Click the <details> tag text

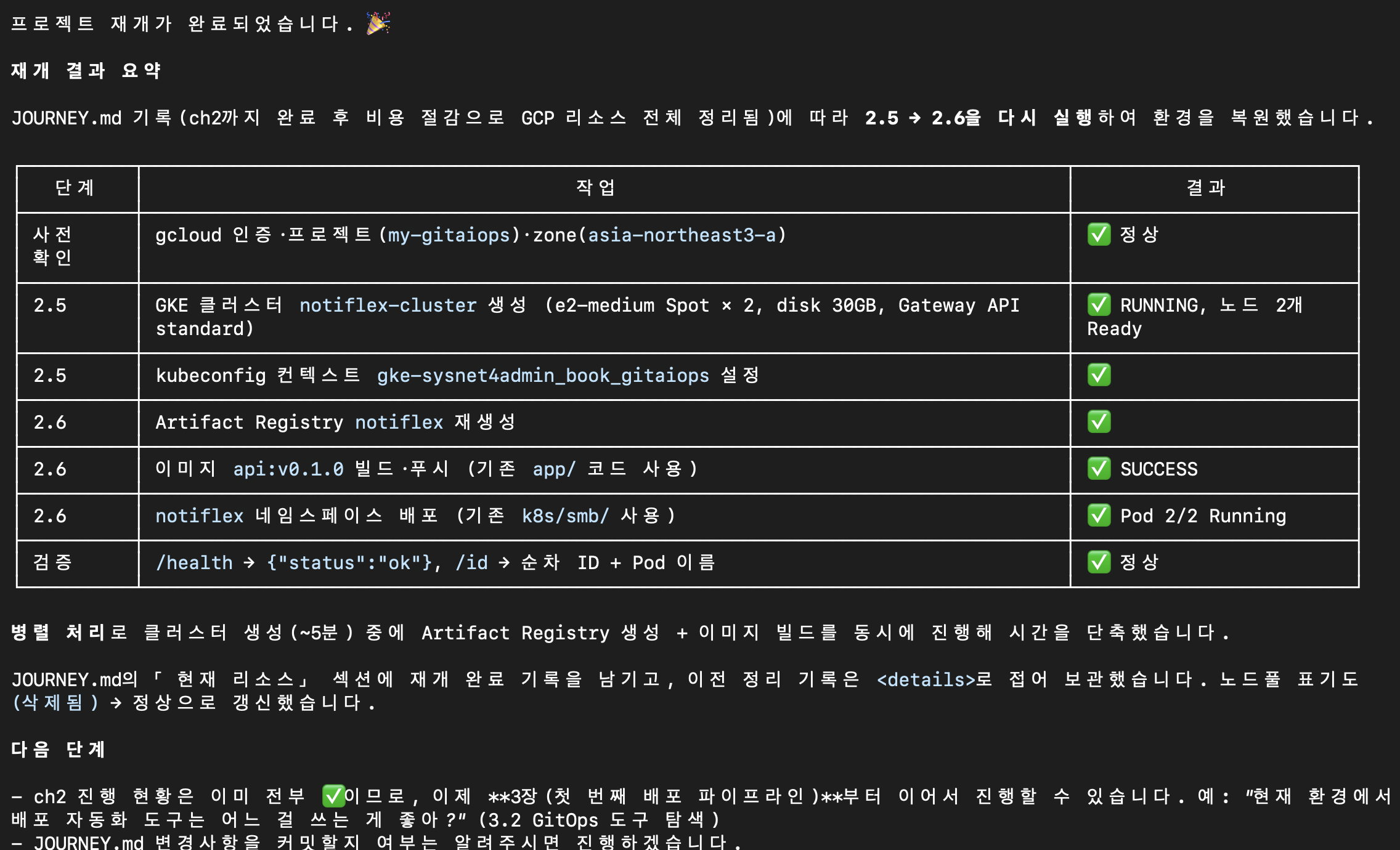(x=926, y=679)
